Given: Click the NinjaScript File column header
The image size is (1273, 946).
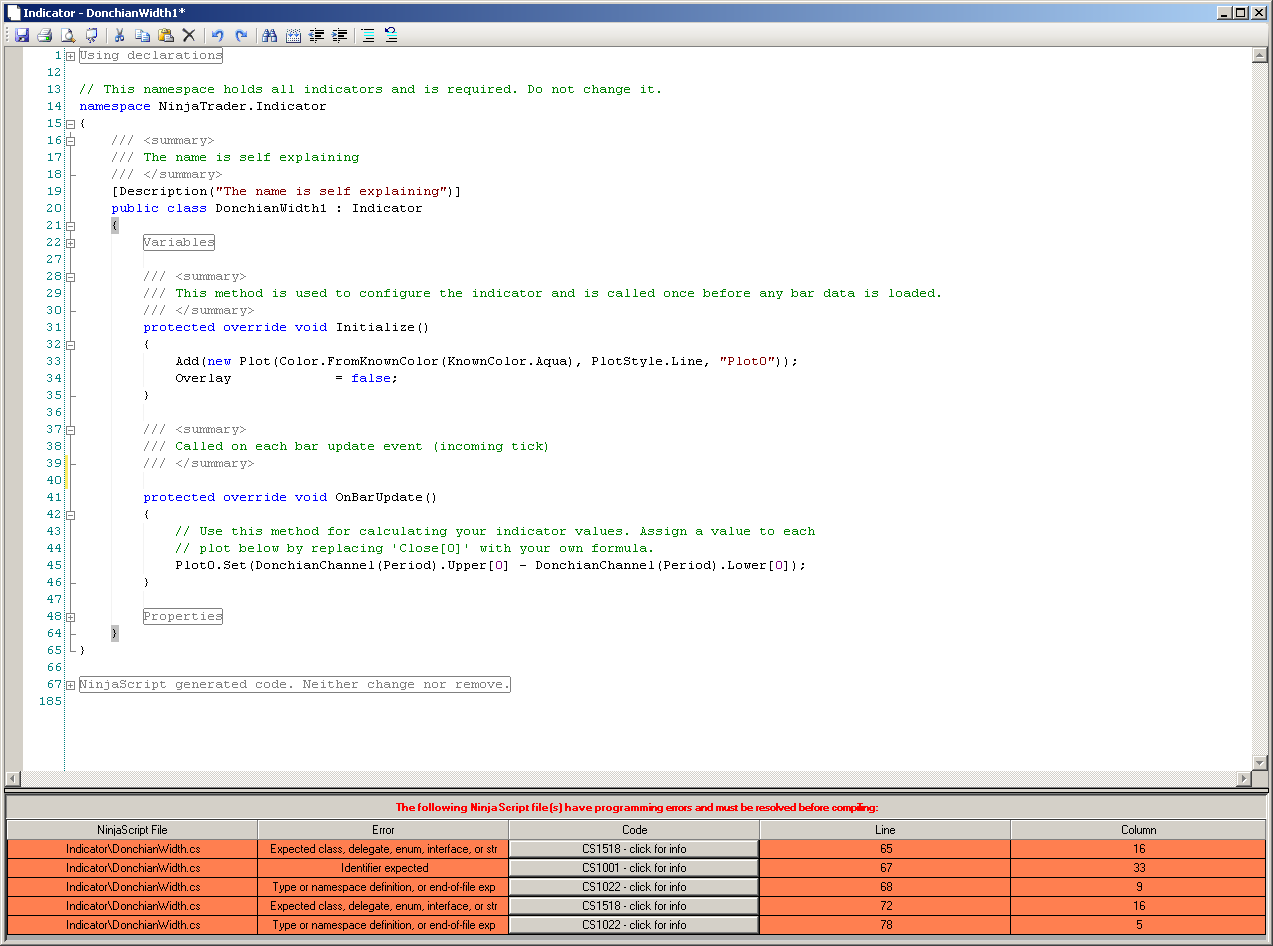Looking at the screenshot, I should tap(132, 830).
